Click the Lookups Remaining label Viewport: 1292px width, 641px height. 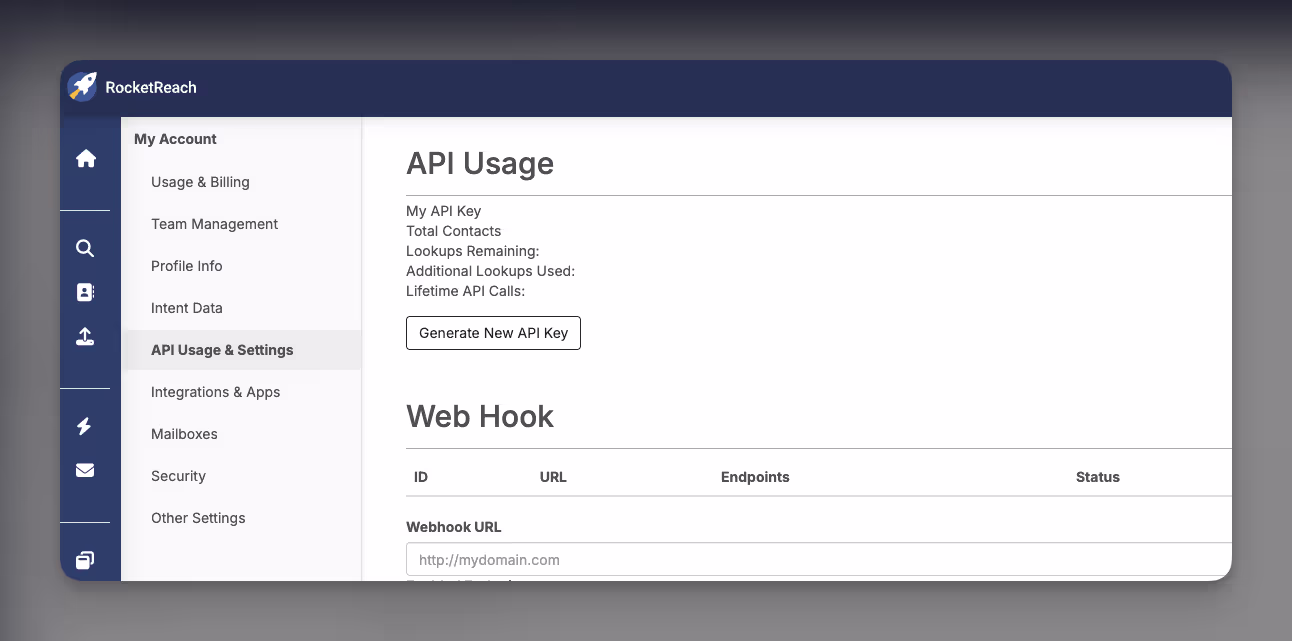[x=472, y=251]
